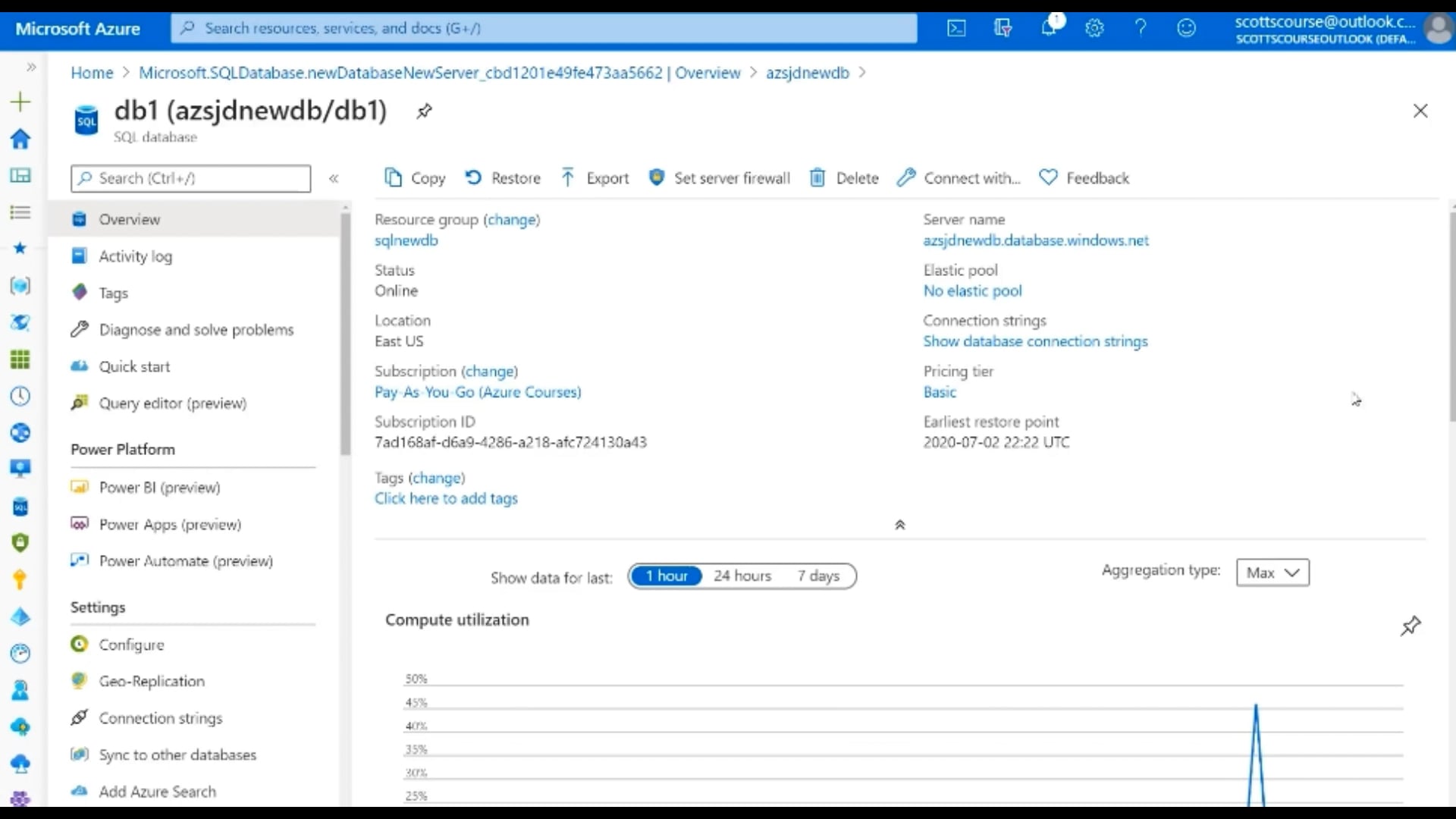Pin Compute utilization chart to dashboard
The image size is (1456, 819).
coord(1410,626)
